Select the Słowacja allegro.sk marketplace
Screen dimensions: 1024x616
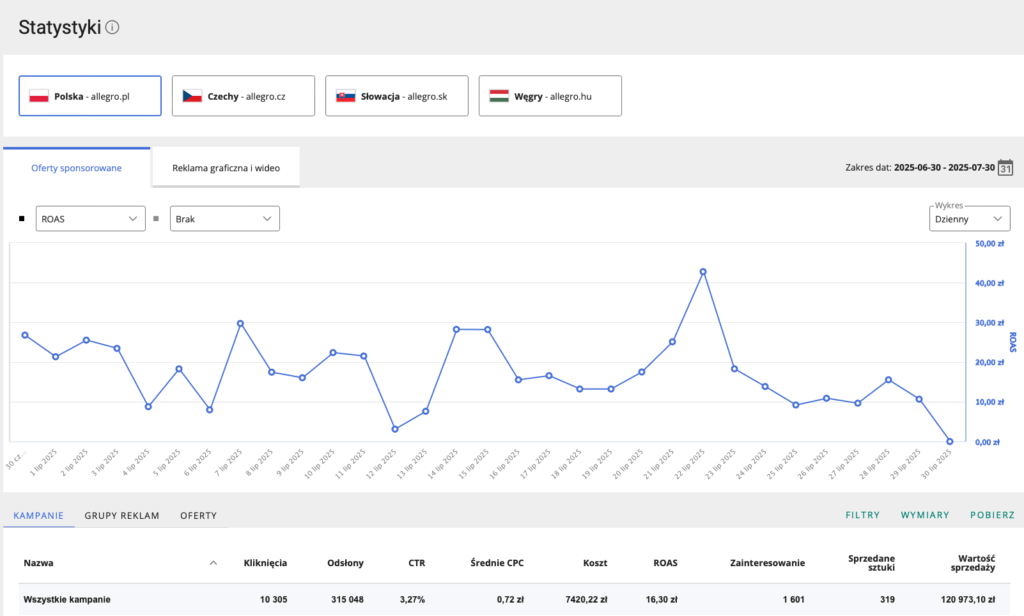[x=396, y=96]
